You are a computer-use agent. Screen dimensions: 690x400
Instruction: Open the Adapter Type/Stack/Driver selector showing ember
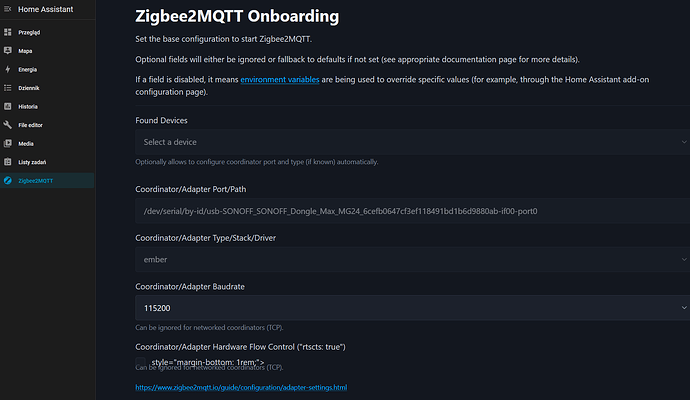(412, 258)
